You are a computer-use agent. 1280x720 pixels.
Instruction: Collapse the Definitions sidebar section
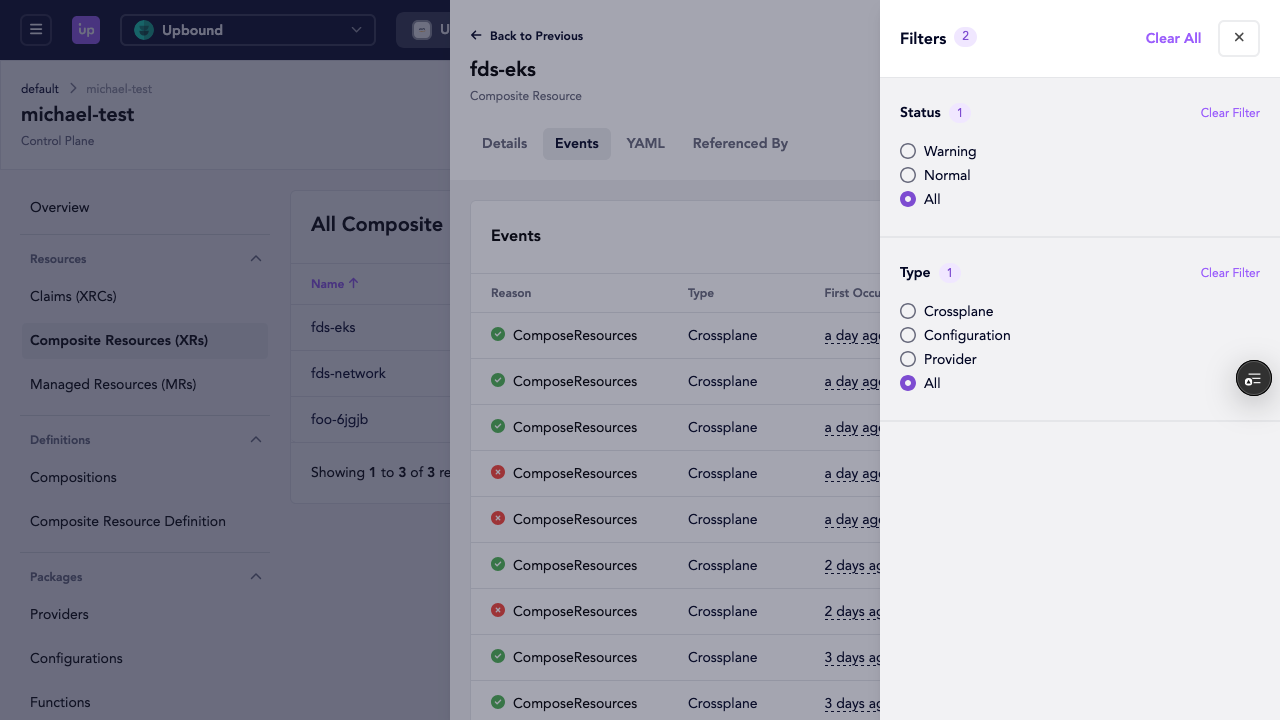tap(256, 440)
